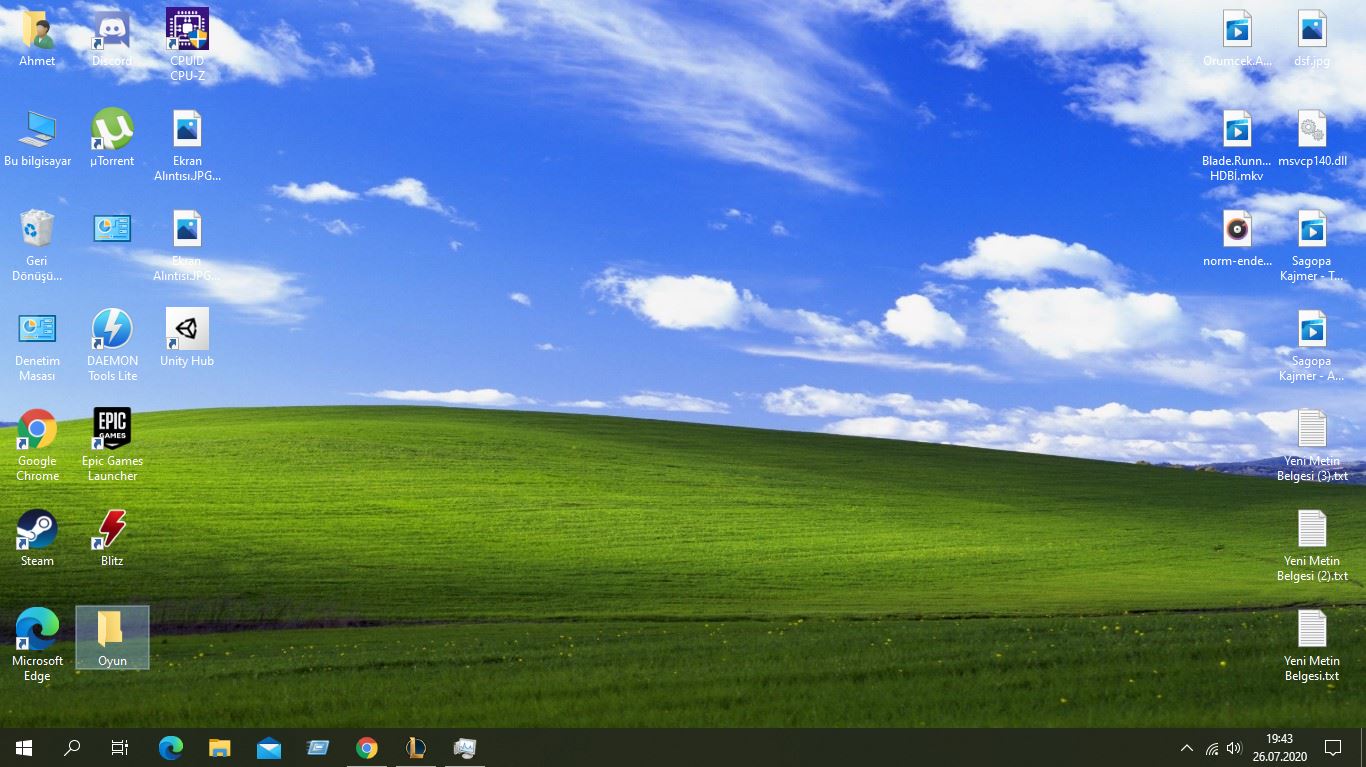Select the msvcp140.dll file

[x=1312, y=139]
